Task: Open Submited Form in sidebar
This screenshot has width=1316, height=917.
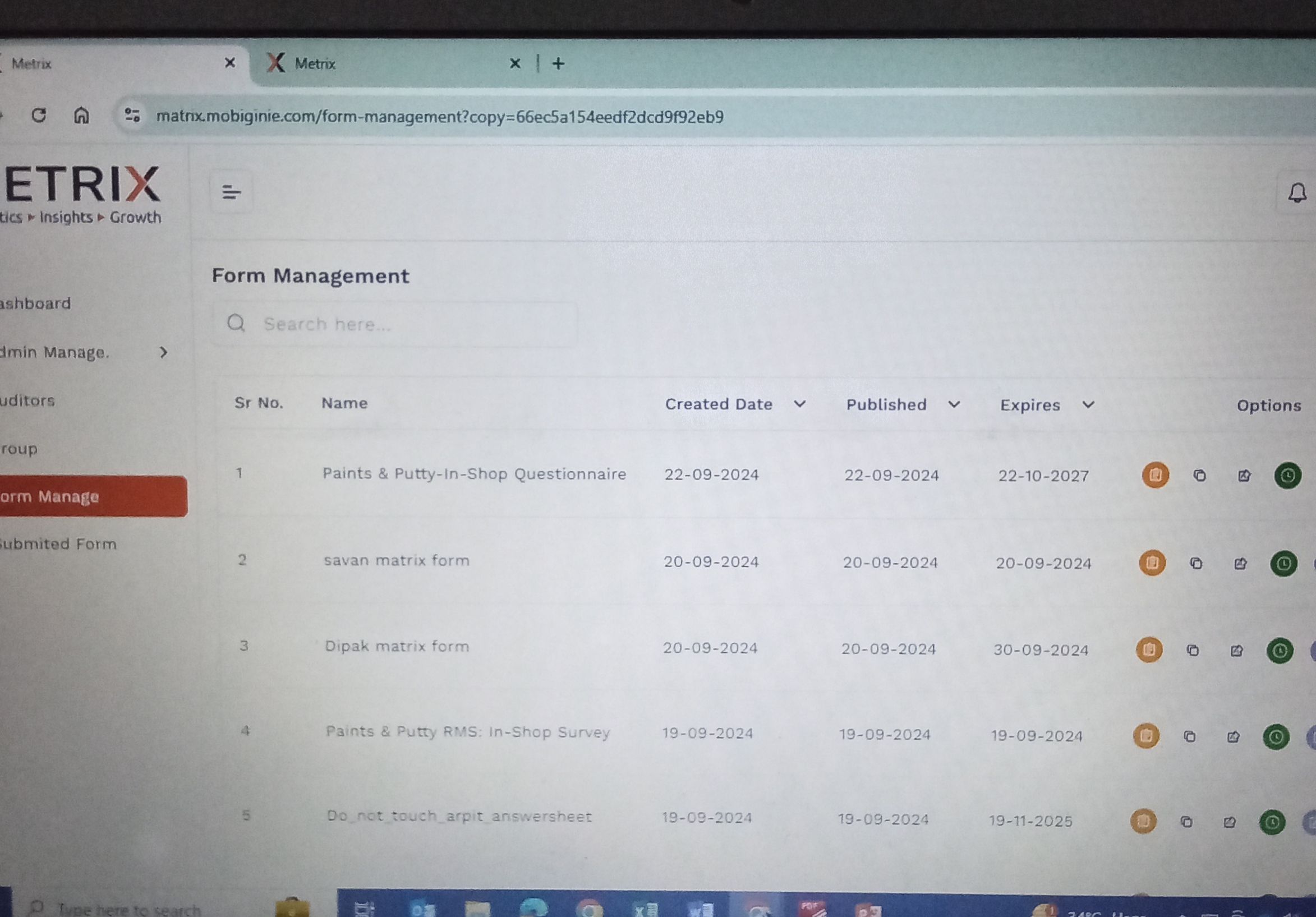Action: (58, 544)
